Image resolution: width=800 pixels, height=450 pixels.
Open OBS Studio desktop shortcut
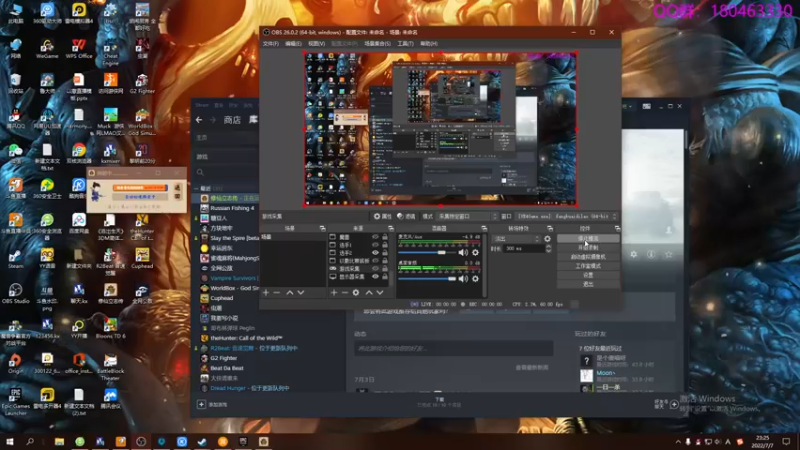coord(15,294)
